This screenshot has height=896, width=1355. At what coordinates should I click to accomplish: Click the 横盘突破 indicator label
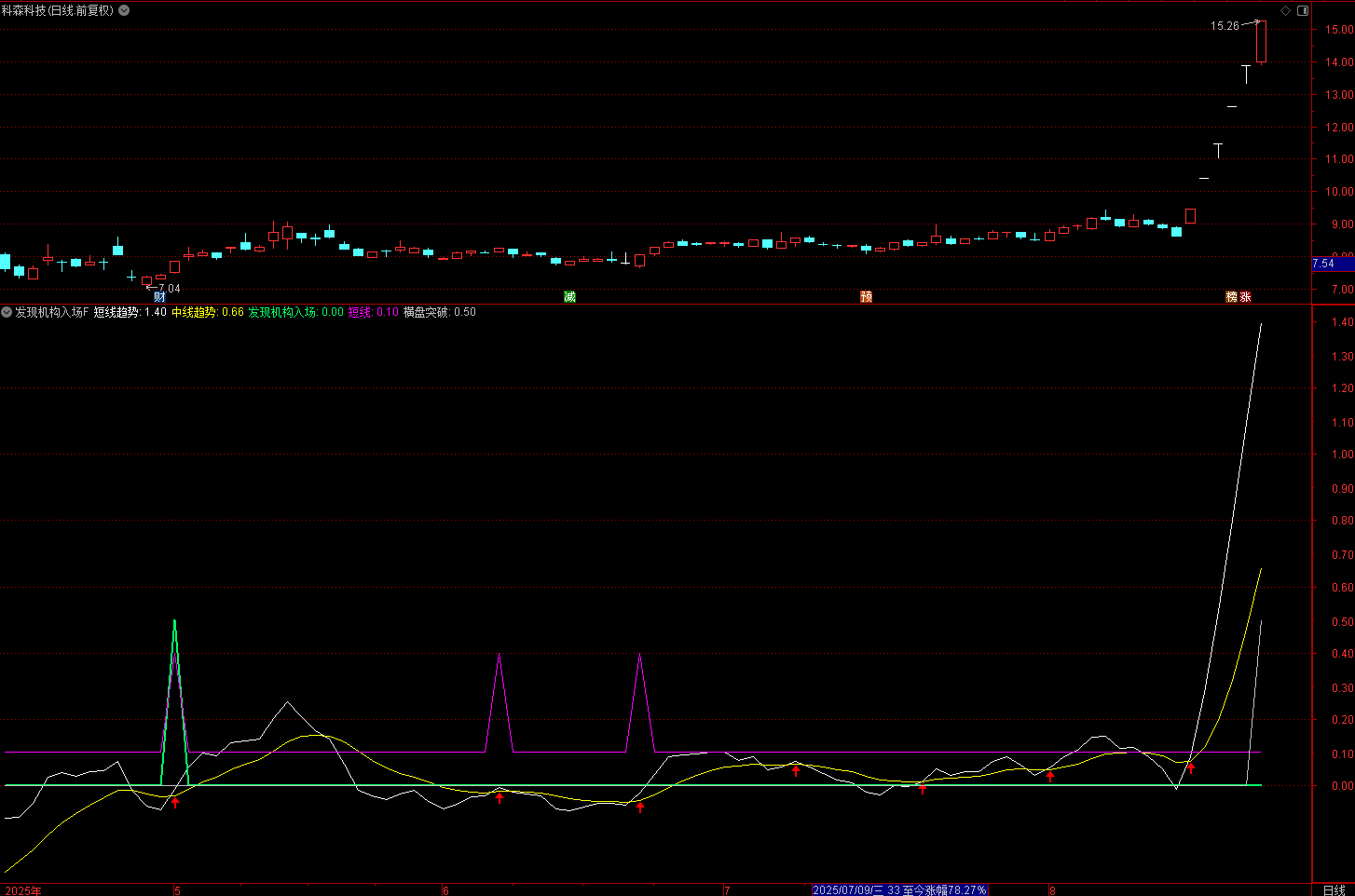[x=427, y=312]
